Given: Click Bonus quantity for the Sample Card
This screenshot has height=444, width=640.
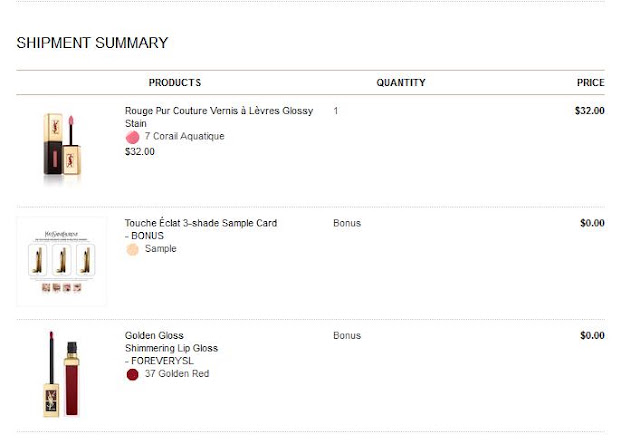Looking at the screenshot, I should [347, 223].
